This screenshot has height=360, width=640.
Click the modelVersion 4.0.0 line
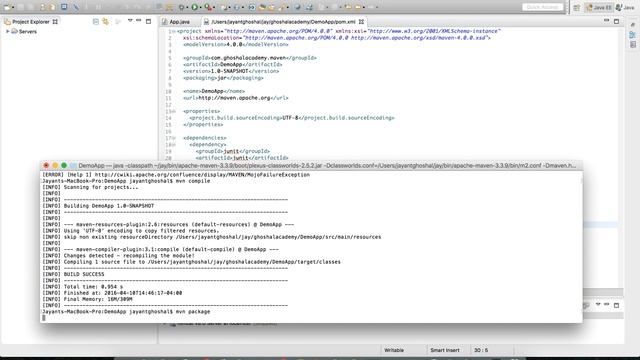click(236, 44)
